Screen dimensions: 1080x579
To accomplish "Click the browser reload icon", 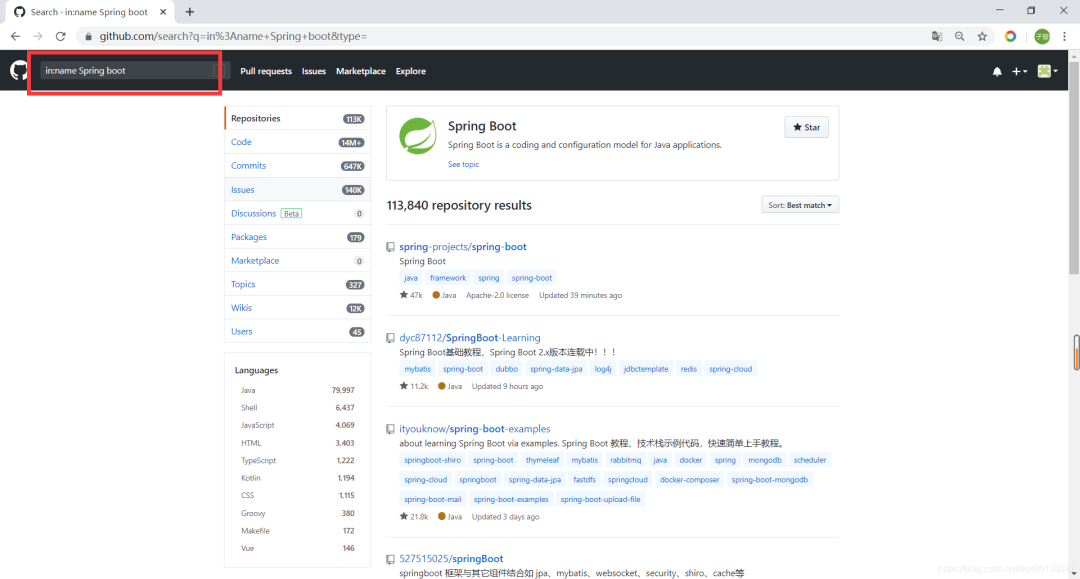I will click(x=61, y=36).
